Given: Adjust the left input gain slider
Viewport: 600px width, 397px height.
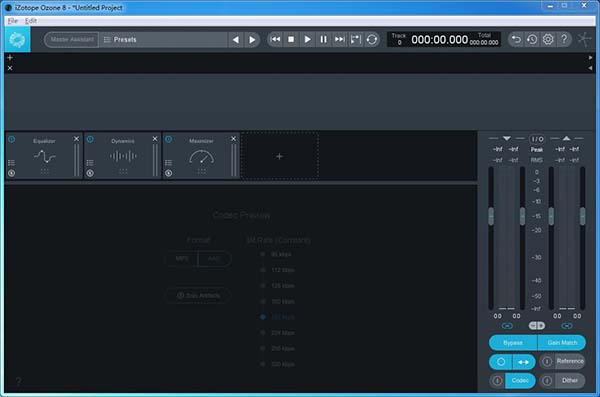Looking at the screenshot, I should [491, 216].
